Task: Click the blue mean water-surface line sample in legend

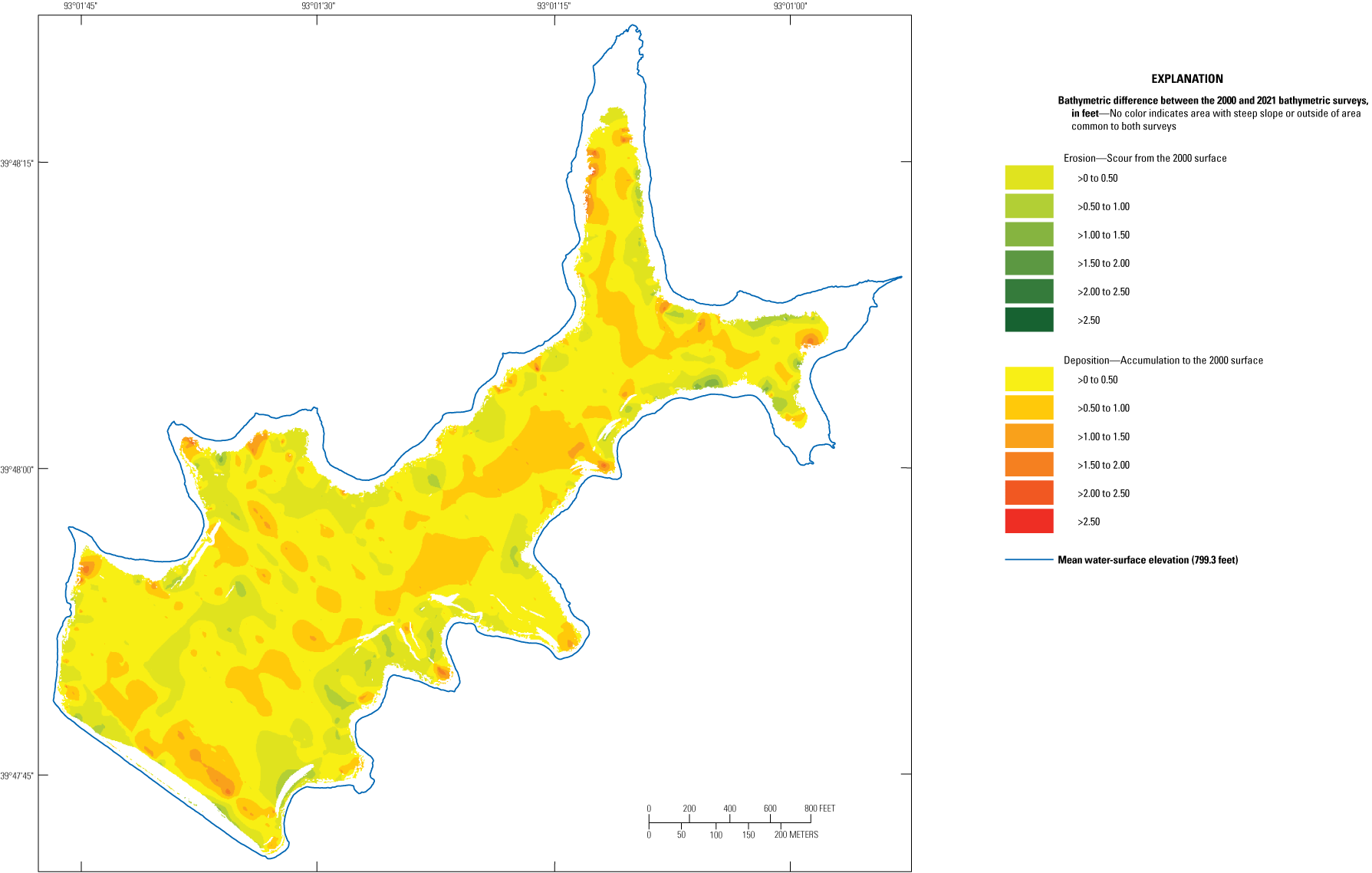Action: [x=1028, y=560]
